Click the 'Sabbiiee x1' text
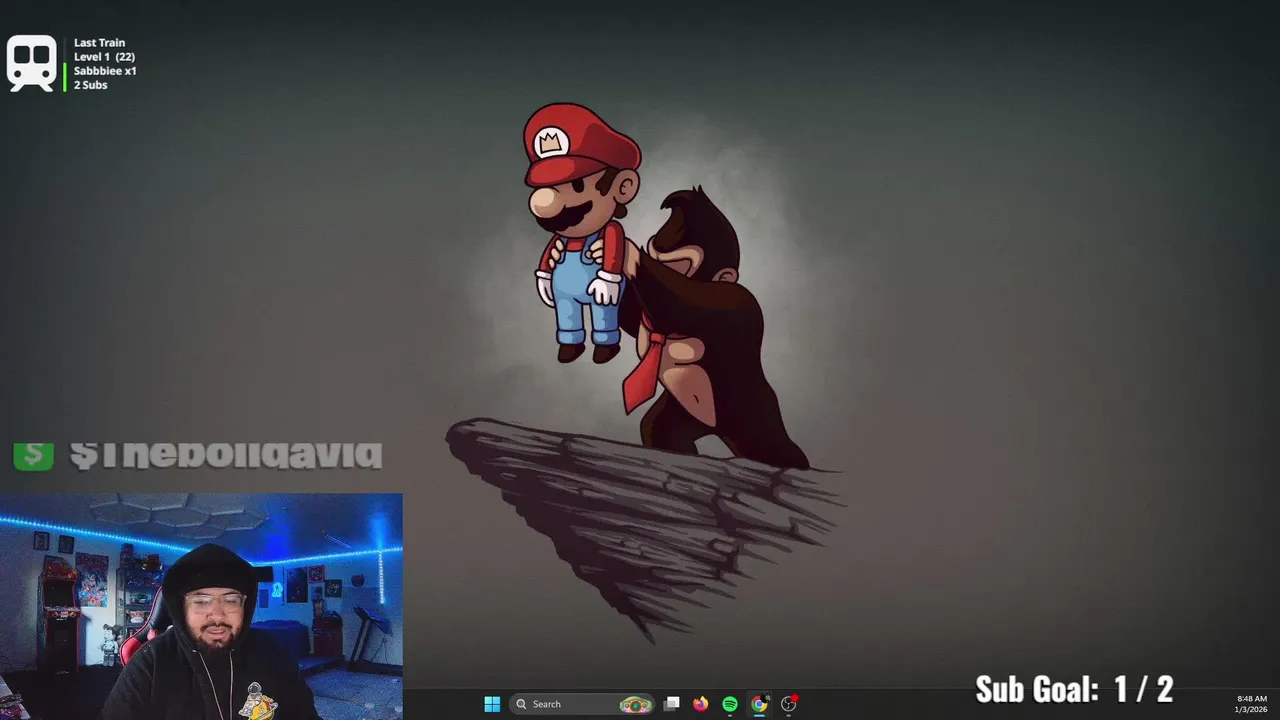Image resolution: width=1280 pixels, height=720 pixels. (x=105, y=71)
